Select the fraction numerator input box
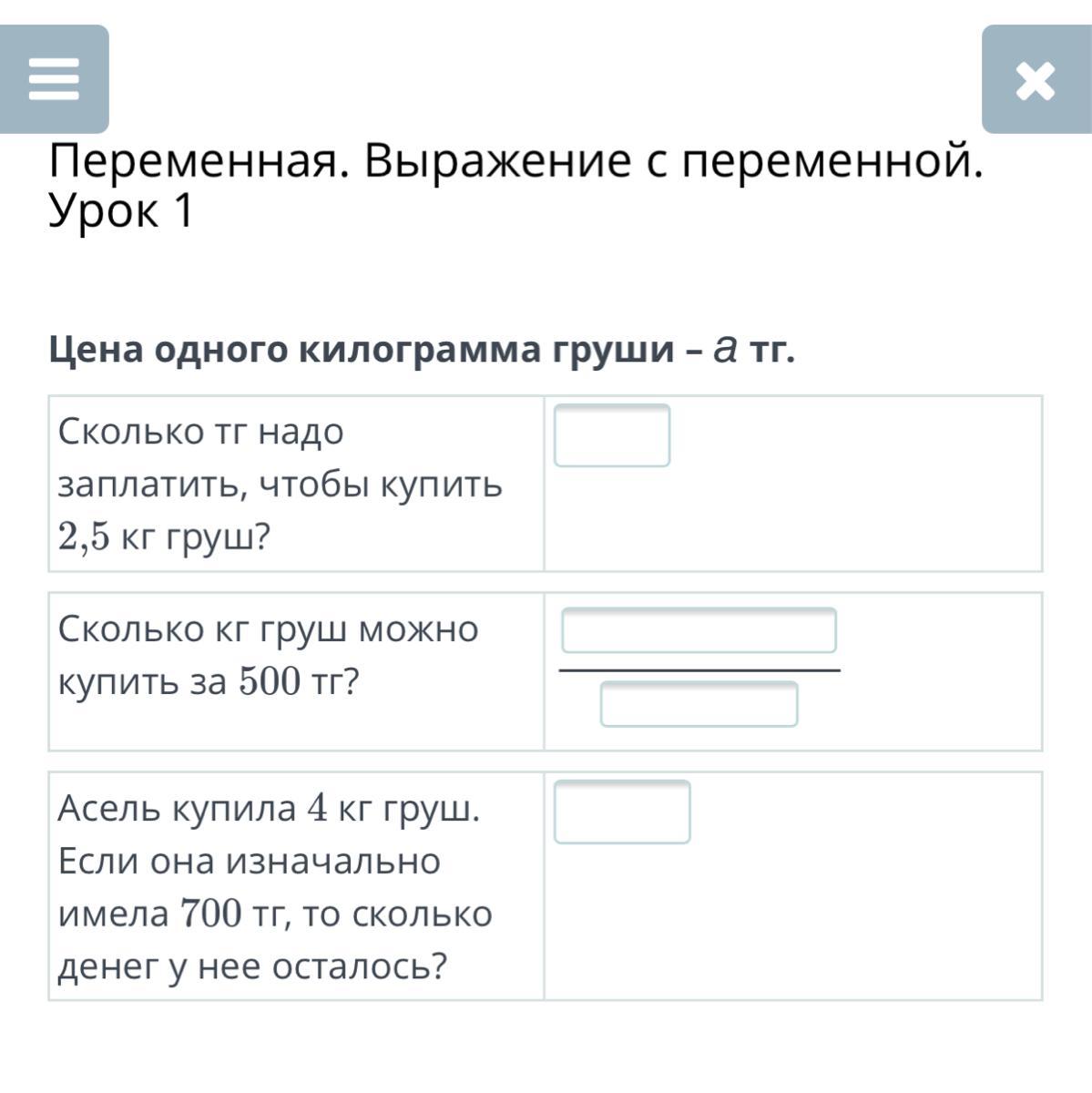The height and width of the screenshot is (1093, 1092). pyautogui.click(x=699, y=630)
